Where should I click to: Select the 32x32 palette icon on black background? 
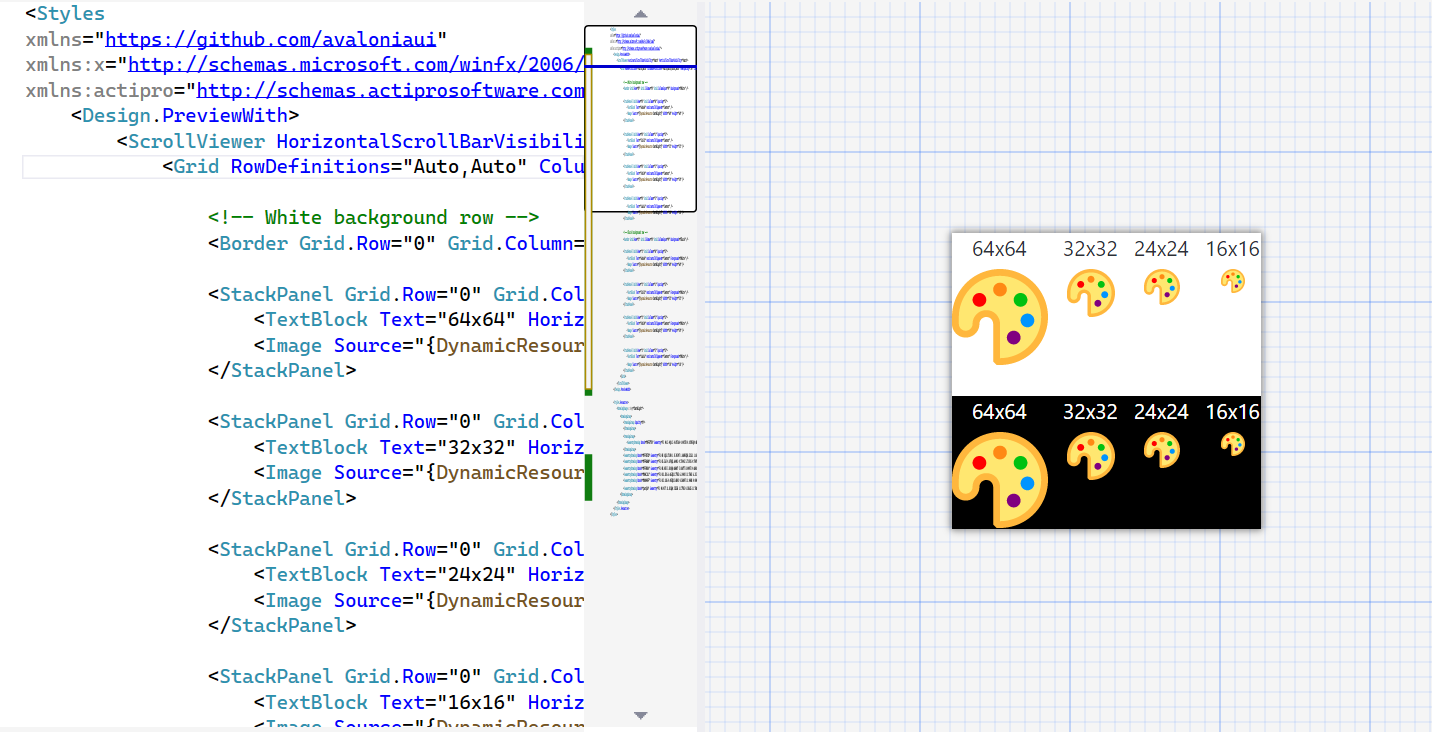tap(1090, 454)
